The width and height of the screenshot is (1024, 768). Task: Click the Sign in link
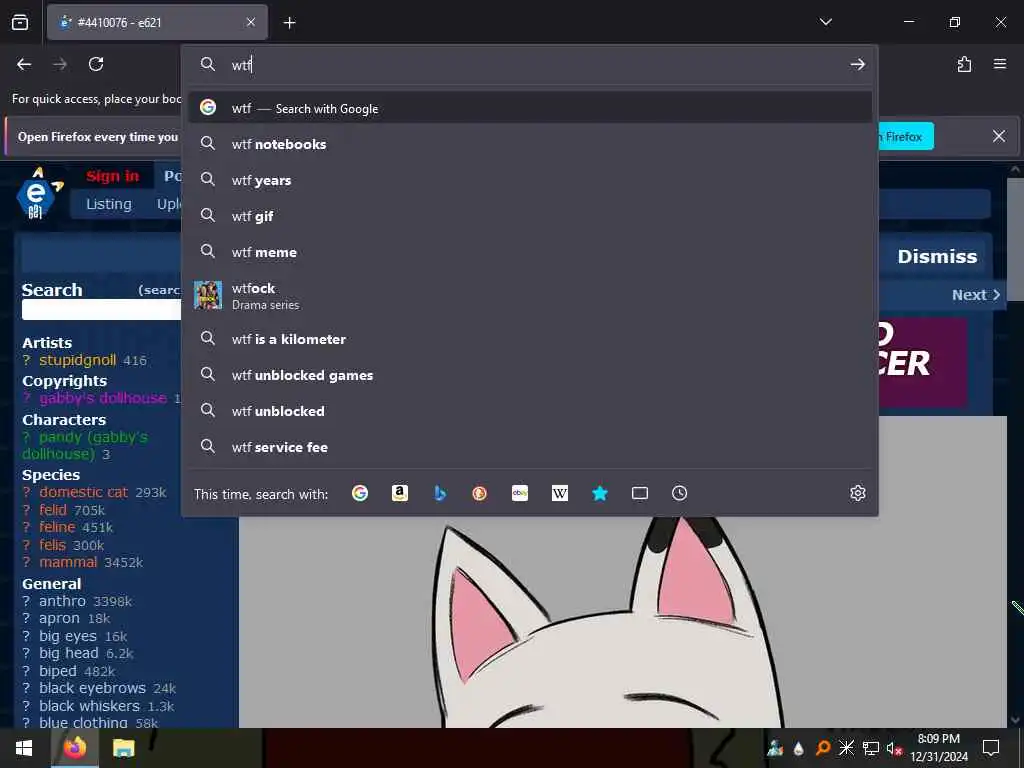tap(113, 176)
